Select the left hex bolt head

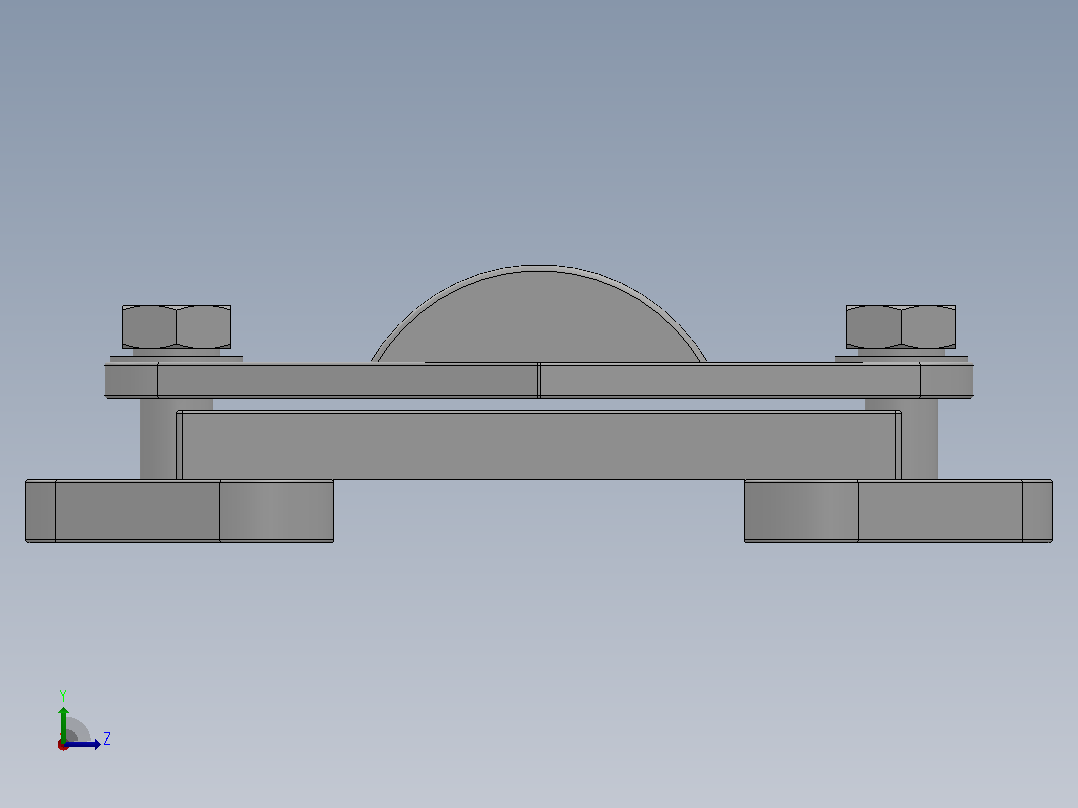click(x=176, y=327)
